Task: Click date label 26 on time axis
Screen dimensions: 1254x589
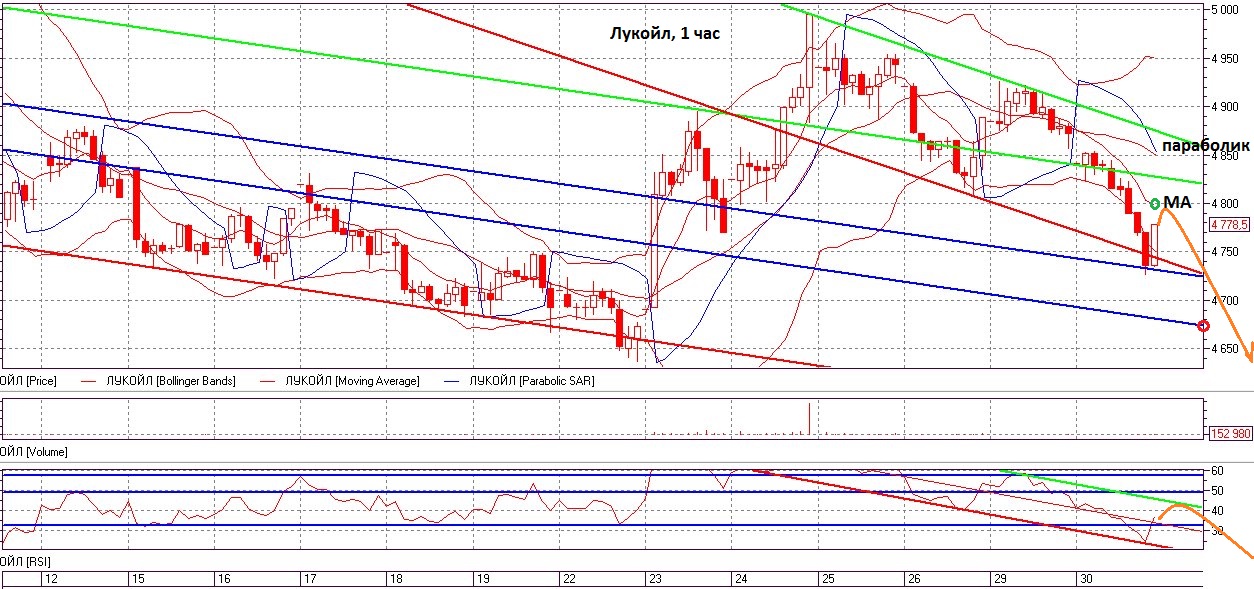Action: (x=912, y=579)
